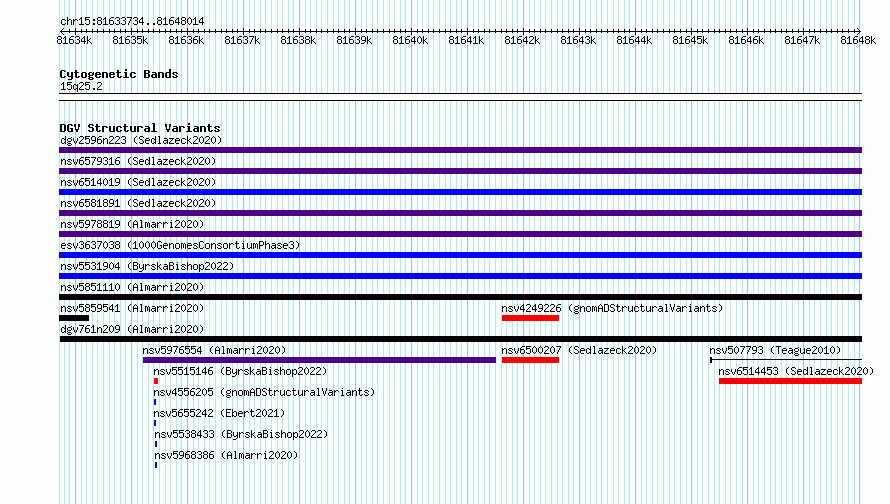Image resolution: width=890 pixels, height=504 pixels.
Task: Click nsv6500207 (Sedlazeck2020) label
Action: pos(579,350)
